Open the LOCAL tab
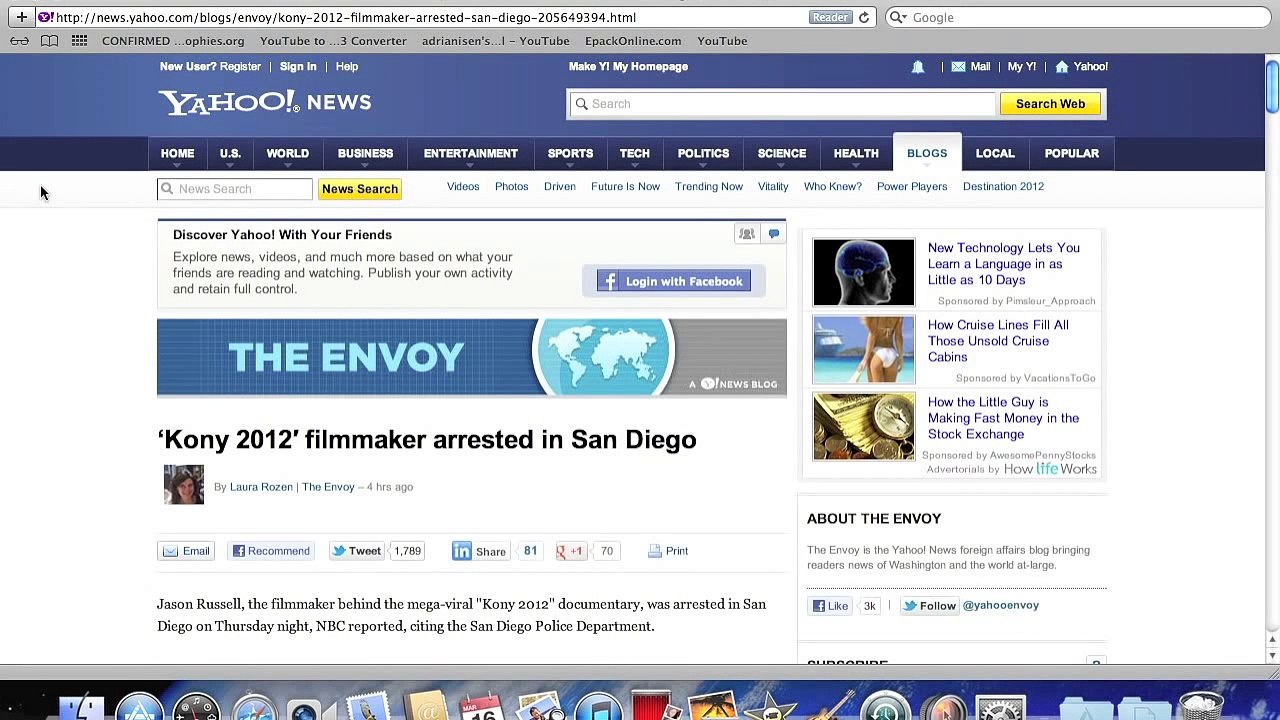Viewport: 1280px width, 720px height. coord(995,154)
